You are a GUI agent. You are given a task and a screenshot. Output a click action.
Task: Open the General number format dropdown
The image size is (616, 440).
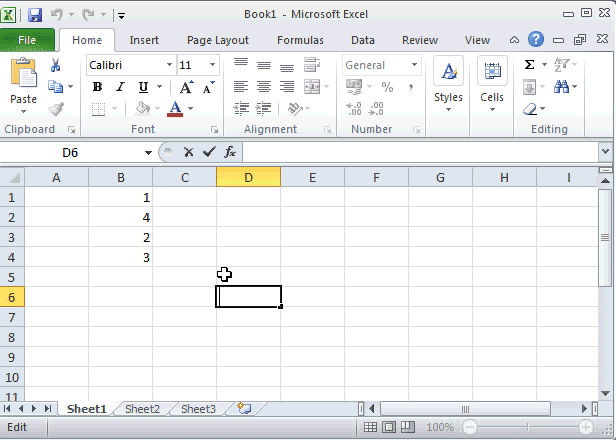tap(414, 65)
